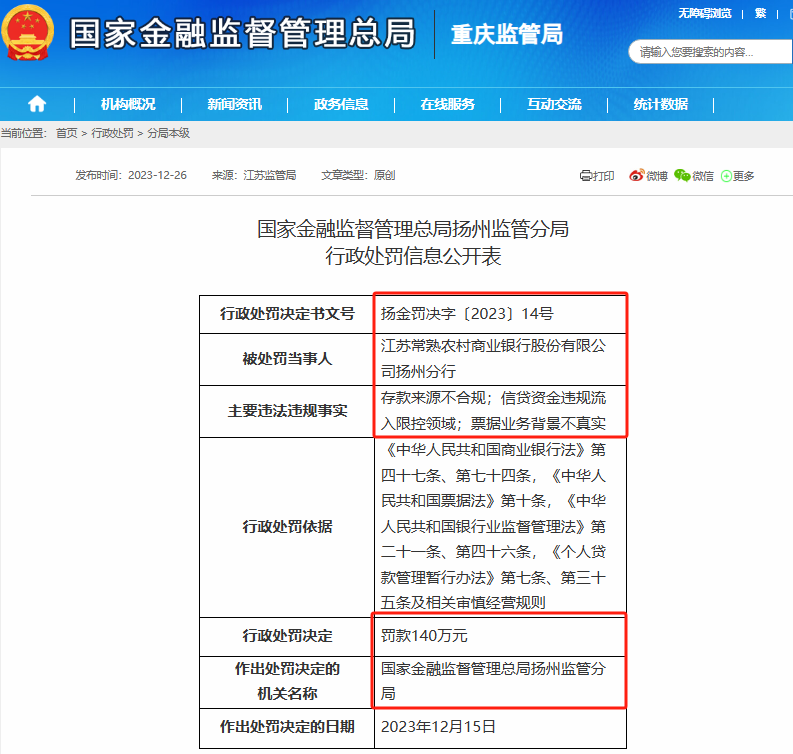Viewport: 793px width, 754px height.
Task: Switch to traditional Chinese with 繁
Action: [x=760, y=13]
